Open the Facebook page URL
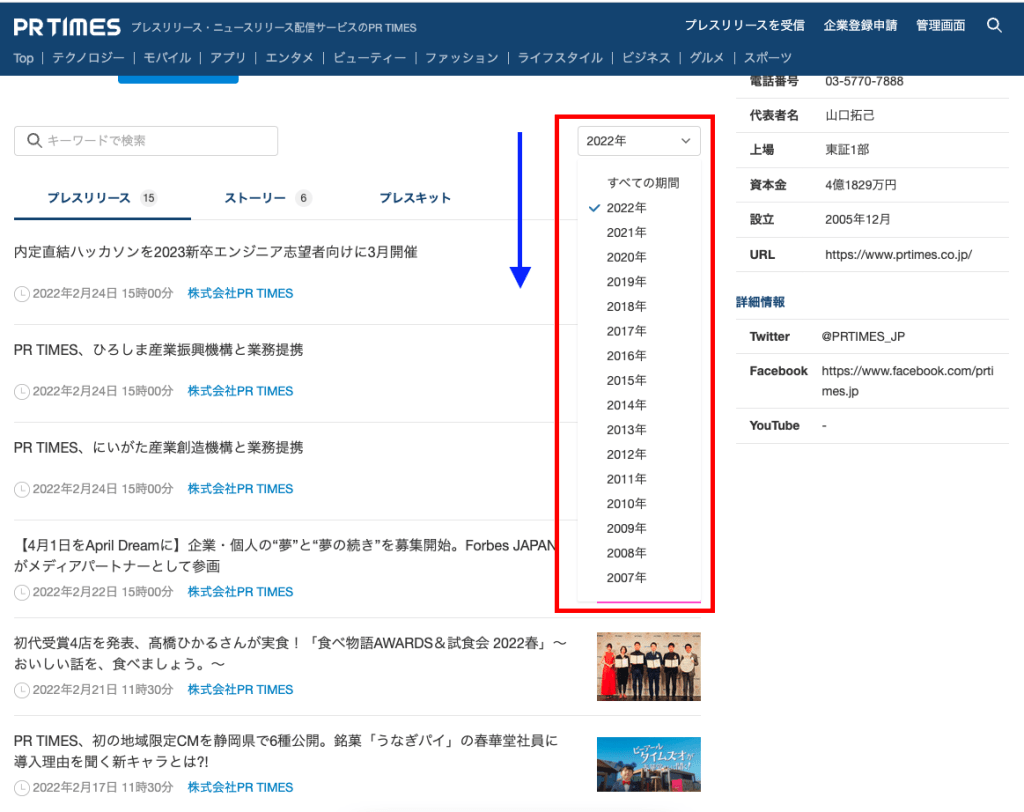 [x=908, y=381]
